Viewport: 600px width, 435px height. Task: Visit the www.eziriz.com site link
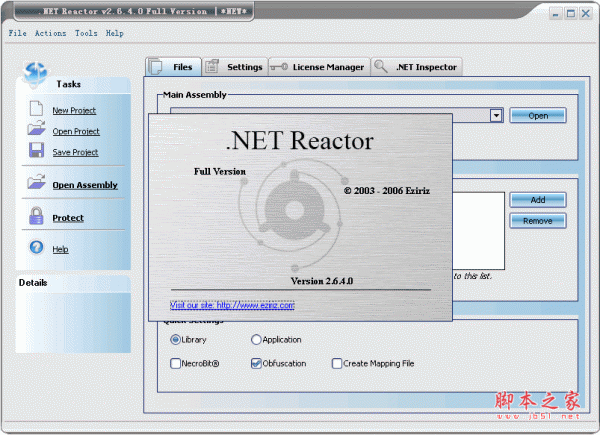pyautogui.click(x=232, y=305)
